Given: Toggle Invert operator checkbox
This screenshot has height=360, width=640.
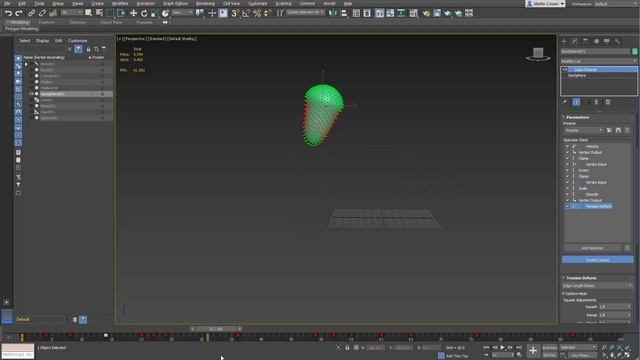Looking at the screenshot, I should click(x=567, y=170).
